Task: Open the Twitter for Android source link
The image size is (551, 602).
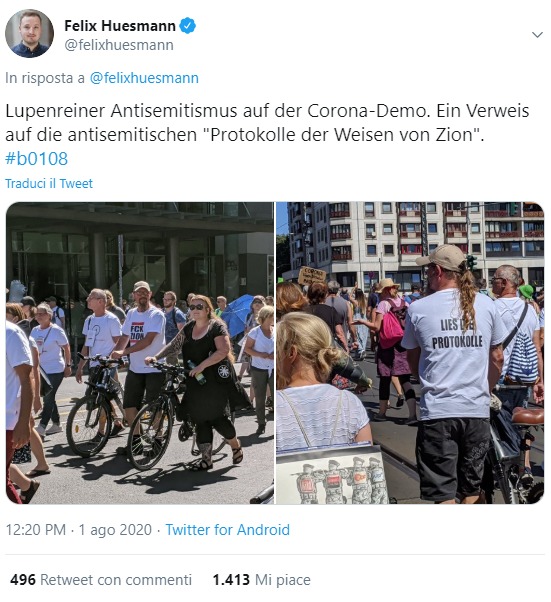Action: [x=227, y=530]
